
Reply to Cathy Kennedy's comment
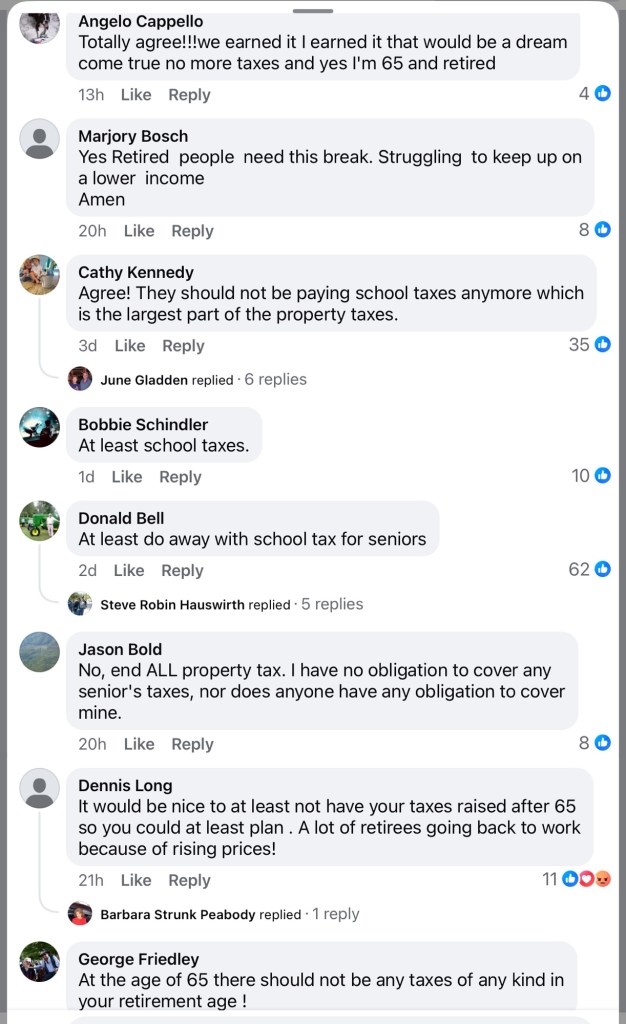[183, 346]
